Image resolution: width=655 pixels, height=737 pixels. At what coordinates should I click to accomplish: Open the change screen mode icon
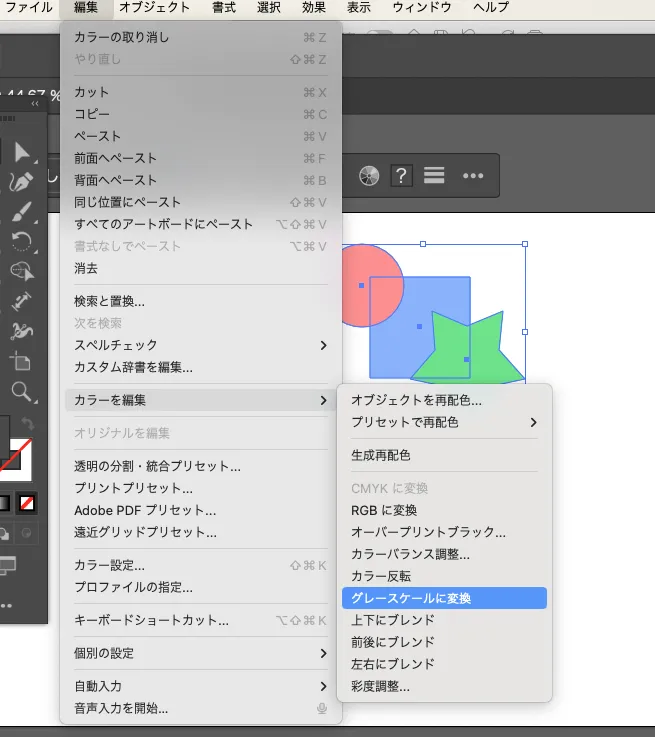pyautogui.click(x=8, y=565)
